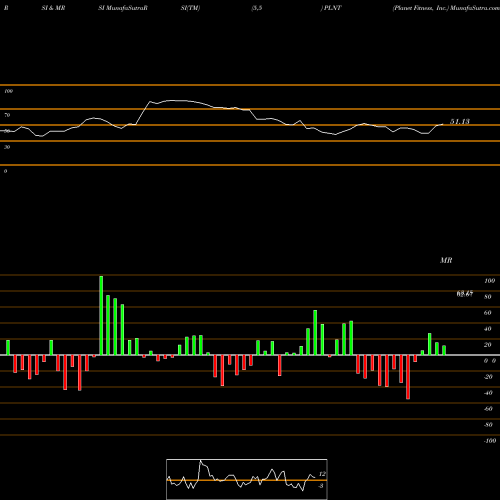
Task: Click the last green bar in MR histogram
Action: click(444, 350)
